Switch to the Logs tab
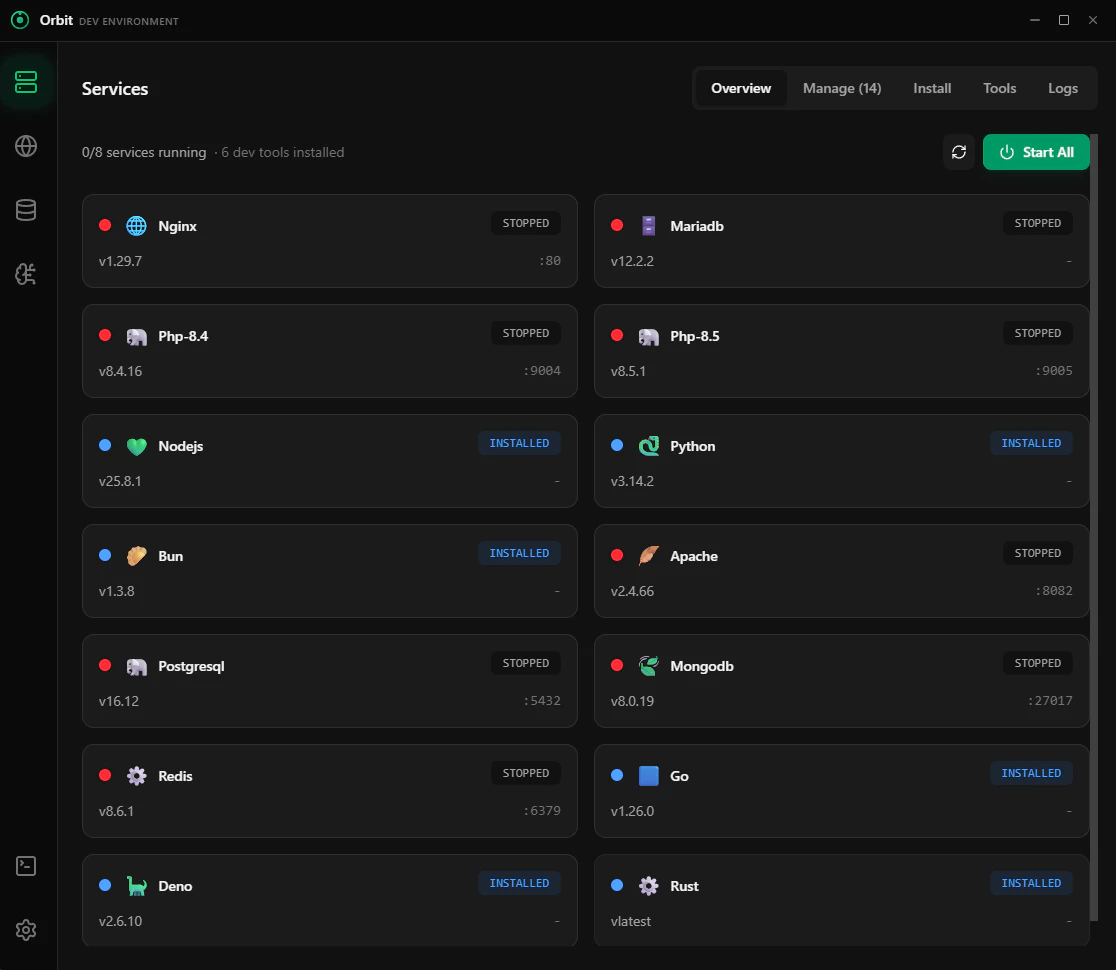This screenshot has height=970, width=1116. coord(1063,88)
